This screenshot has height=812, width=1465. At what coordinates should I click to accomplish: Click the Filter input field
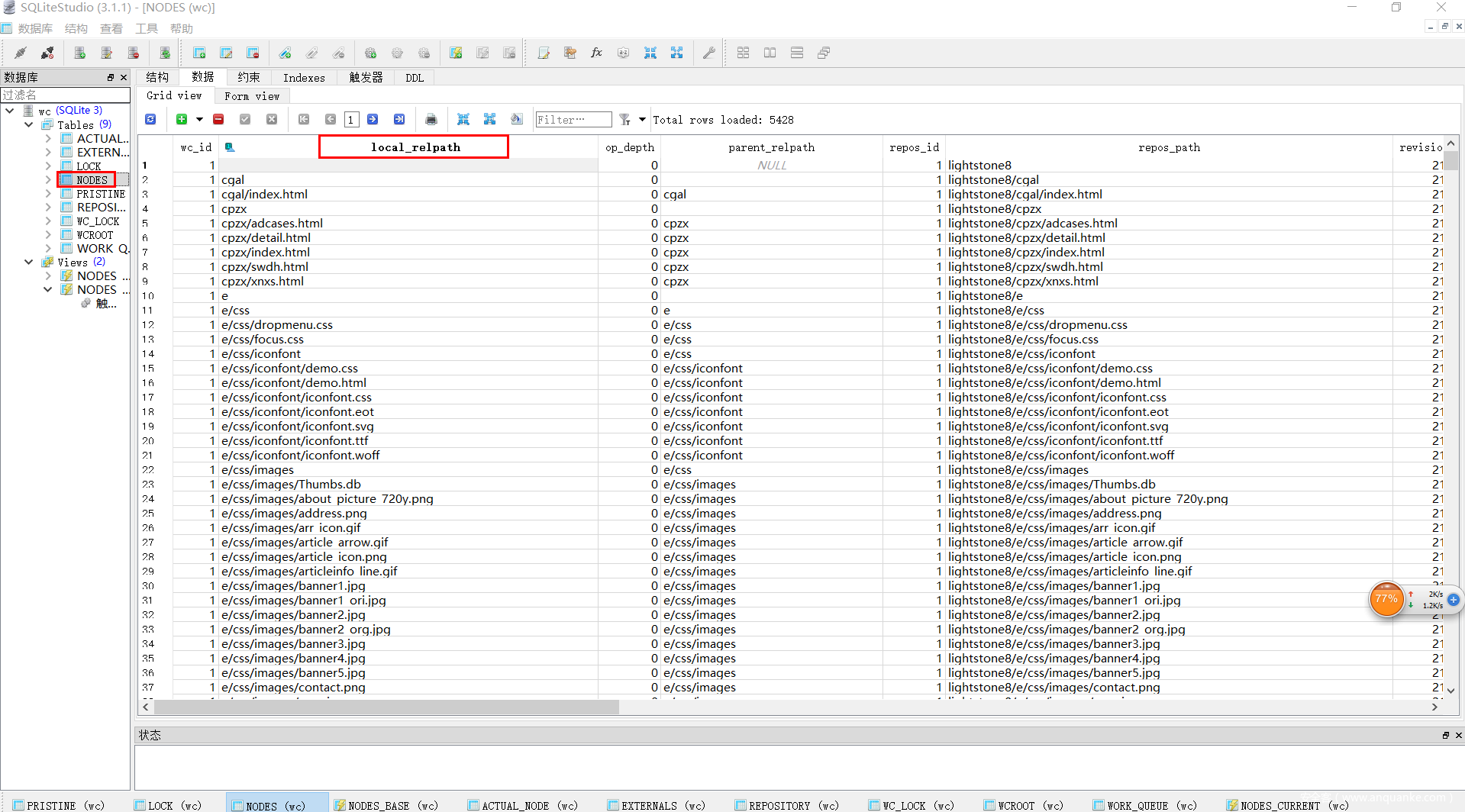point(573,119)
